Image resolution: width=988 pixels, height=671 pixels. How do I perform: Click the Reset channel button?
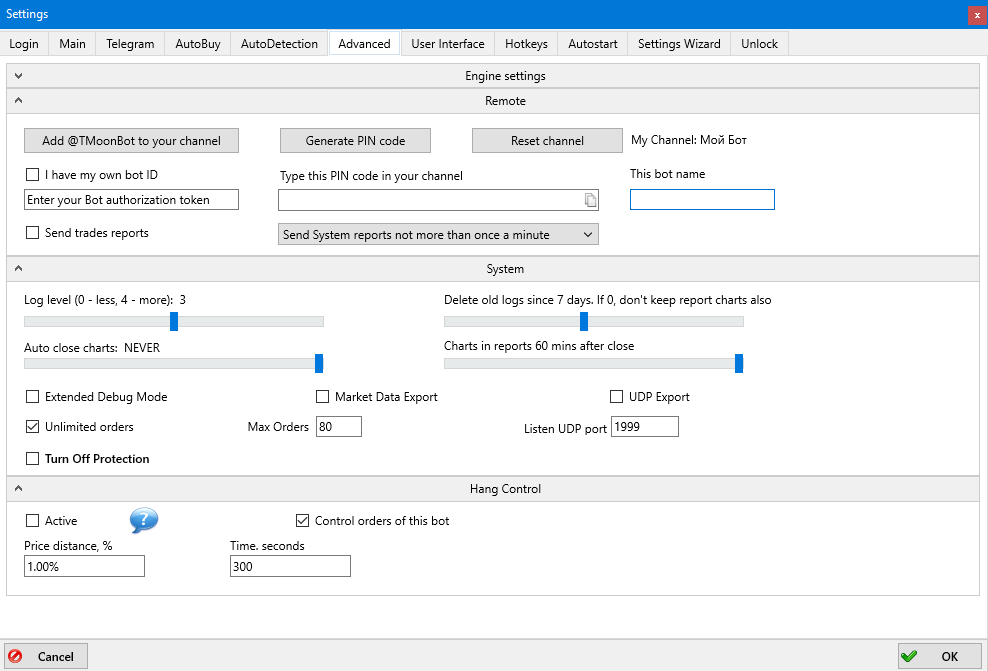pos(547,141)
